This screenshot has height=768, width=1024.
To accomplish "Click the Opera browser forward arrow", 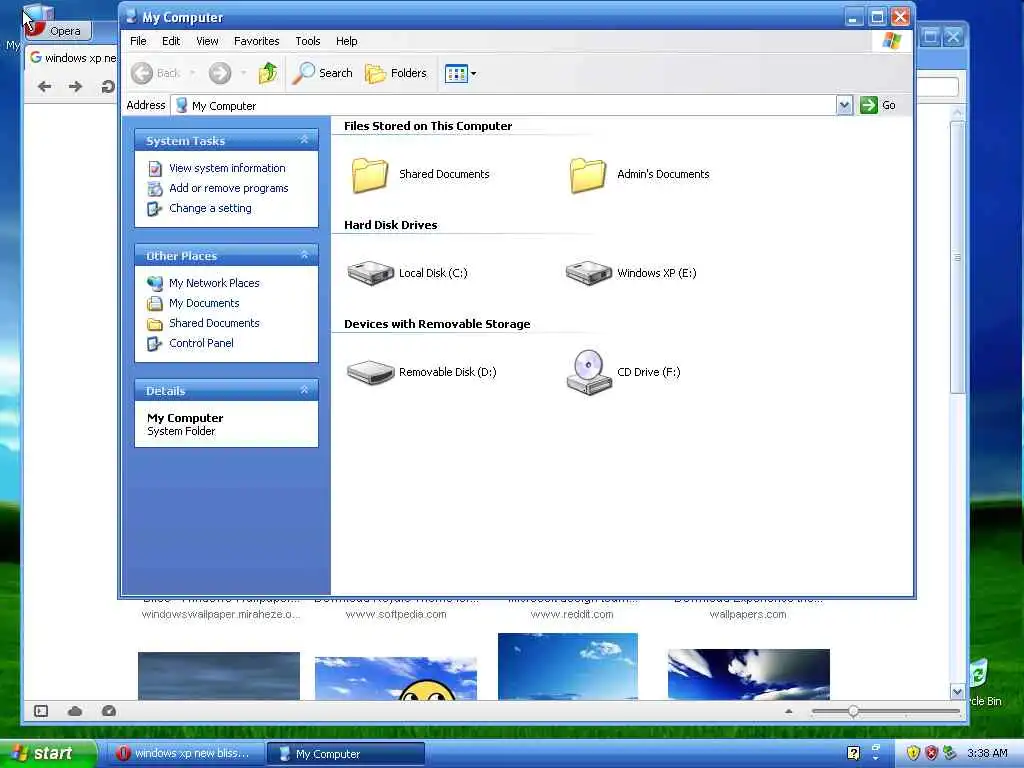I will (76, 86).
